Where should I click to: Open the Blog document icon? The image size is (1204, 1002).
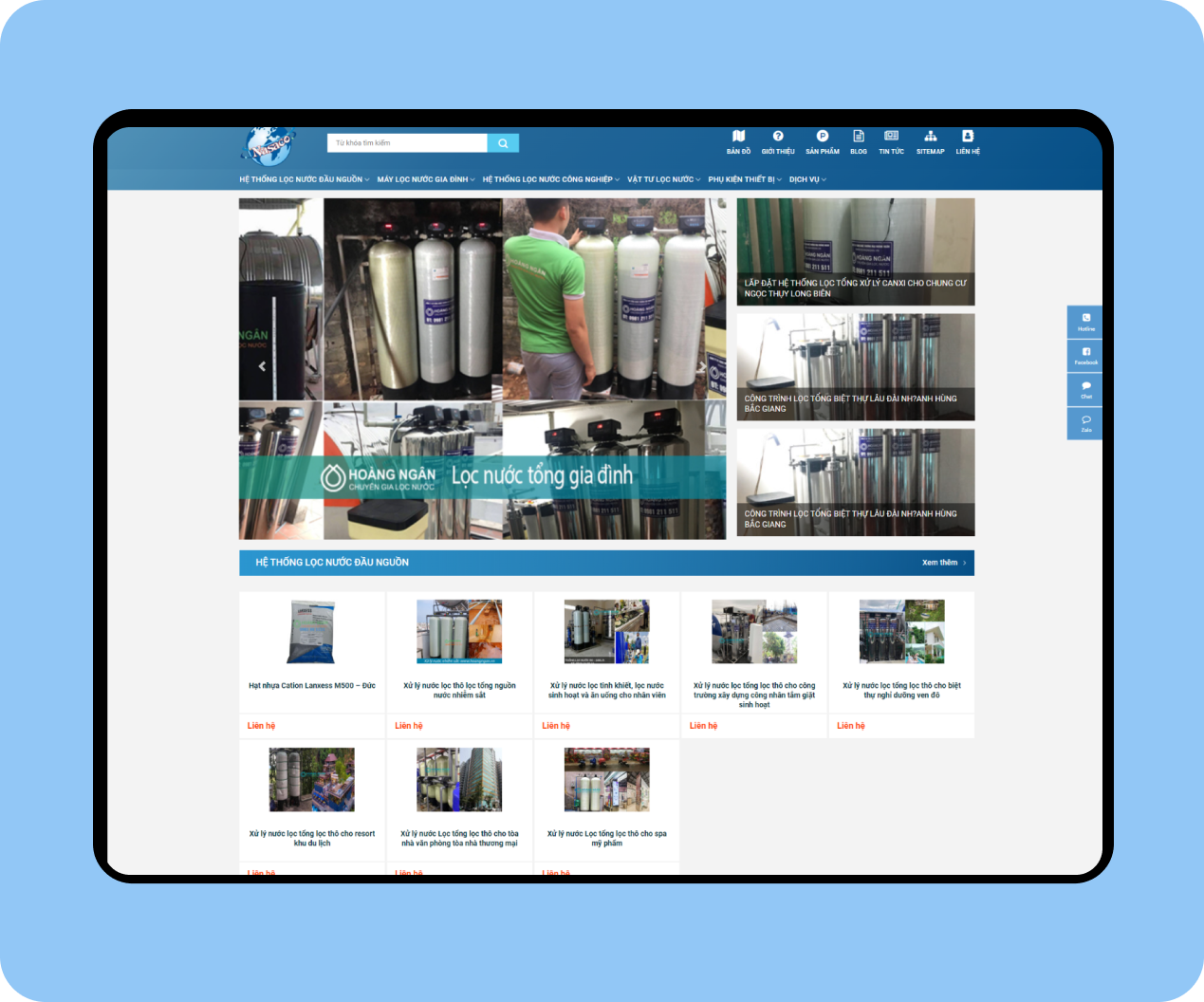[x=859, y=142]
